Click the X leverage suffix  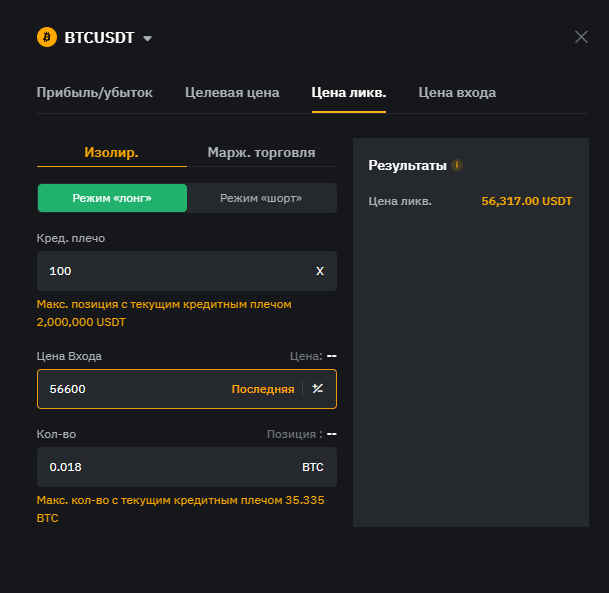pos(320,271)
